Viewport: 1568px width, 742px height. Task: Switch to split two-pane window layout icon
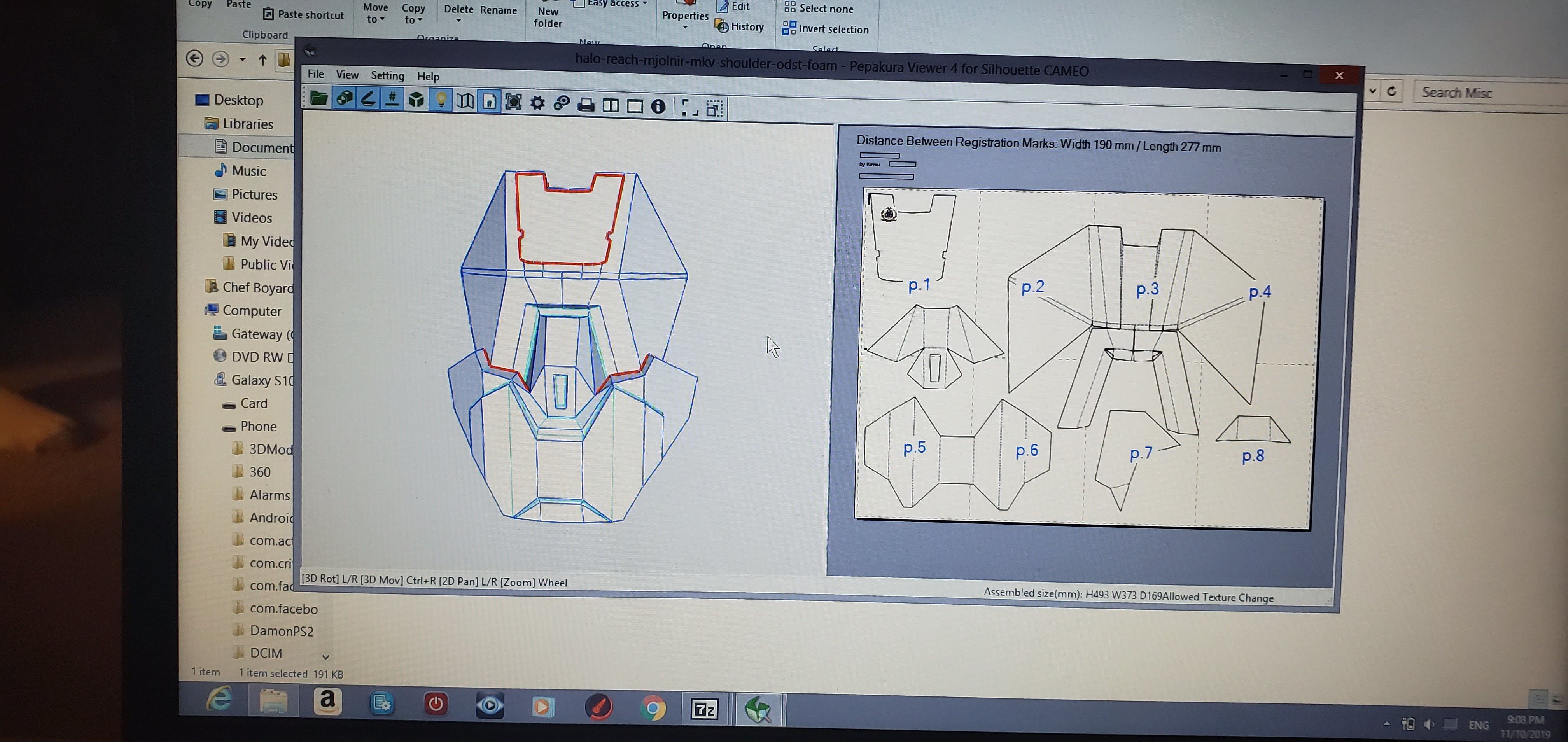click(x=611, y=106)
